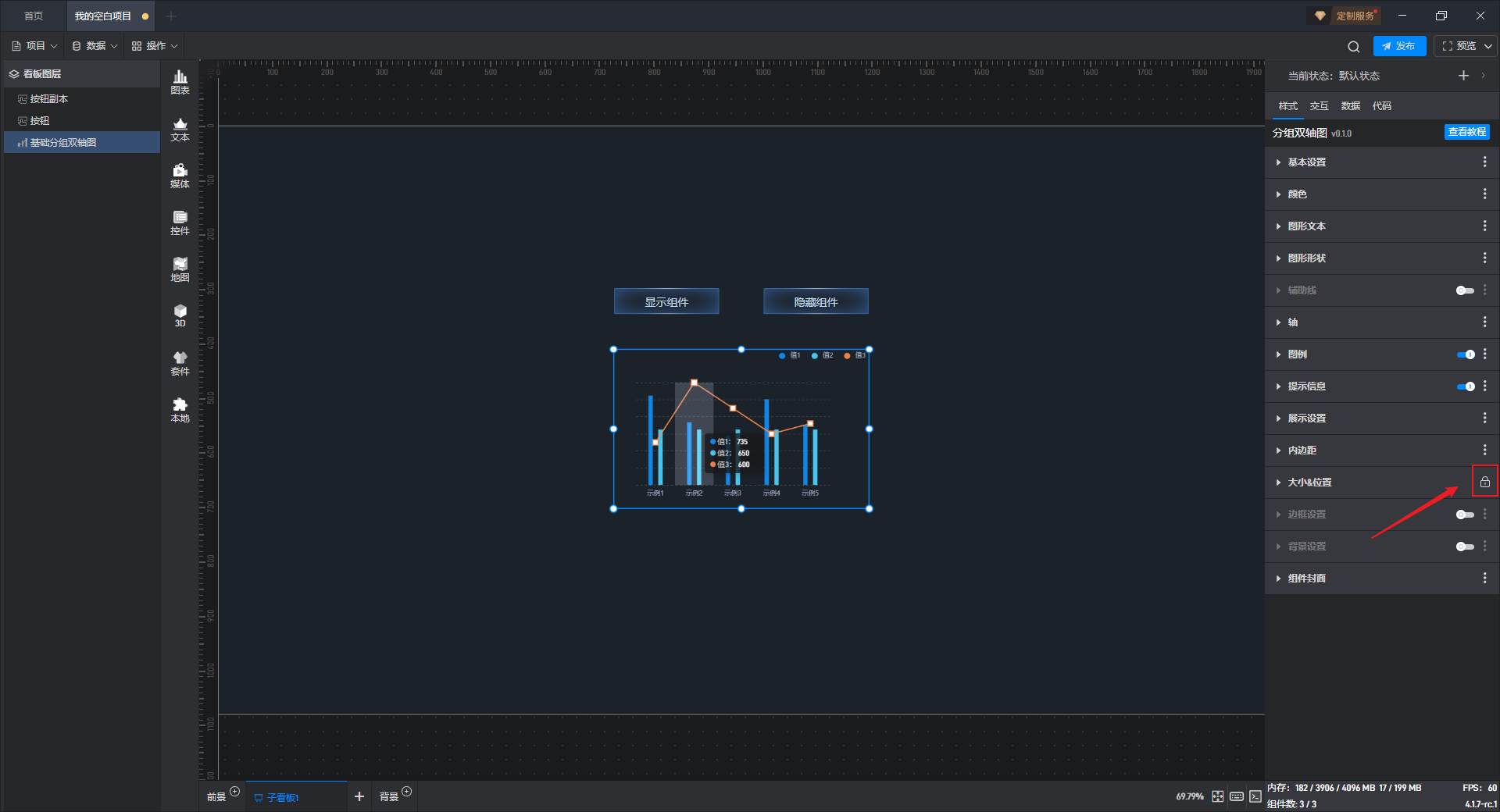Open more options for 图形文本
Screen dimensions: 1500x812
[1484, 226]
